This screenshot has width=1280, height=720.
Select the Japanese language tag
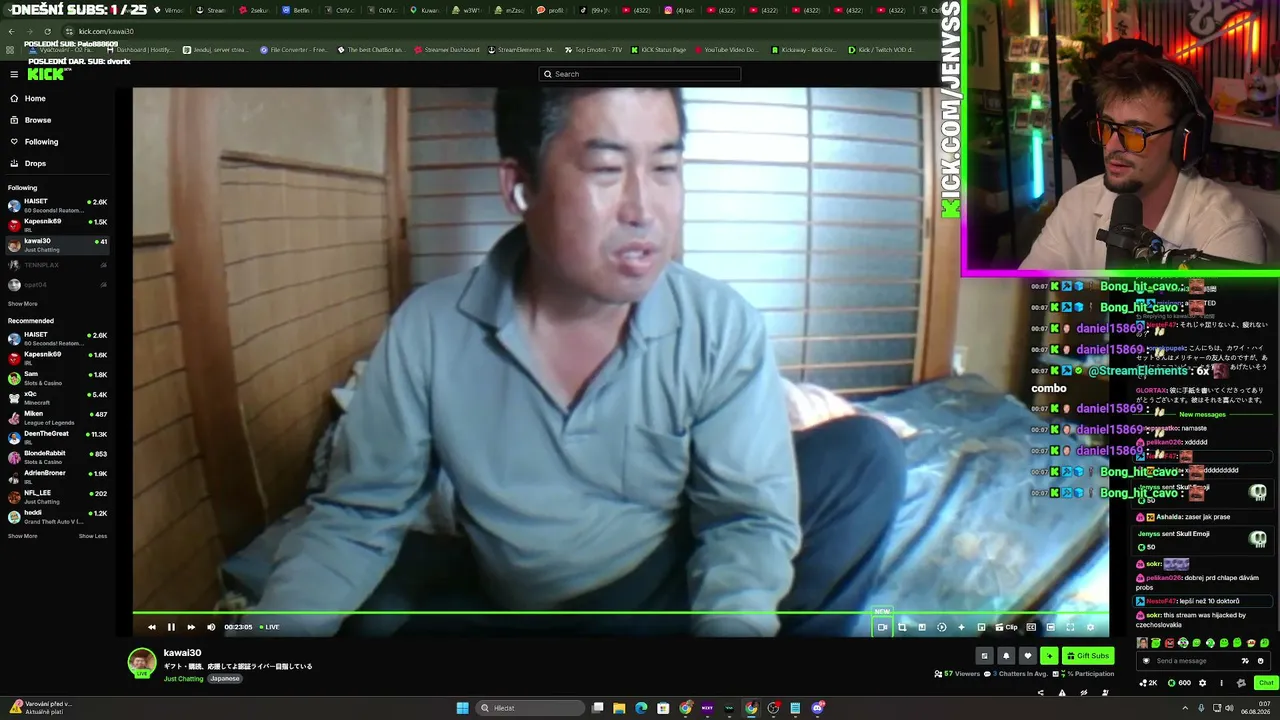coord(225,679)
